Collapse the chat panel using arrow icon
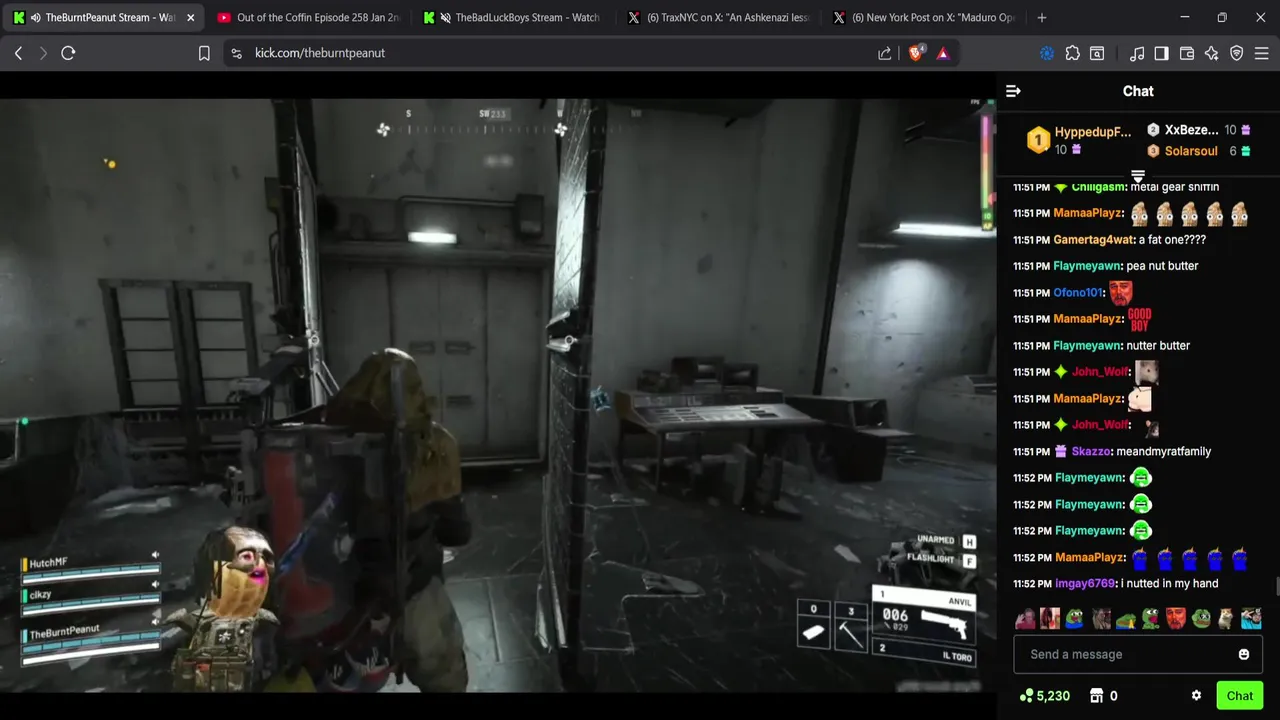Image resolution: width=1280 pixels, height=720 pixels. tap(1013, 91)
